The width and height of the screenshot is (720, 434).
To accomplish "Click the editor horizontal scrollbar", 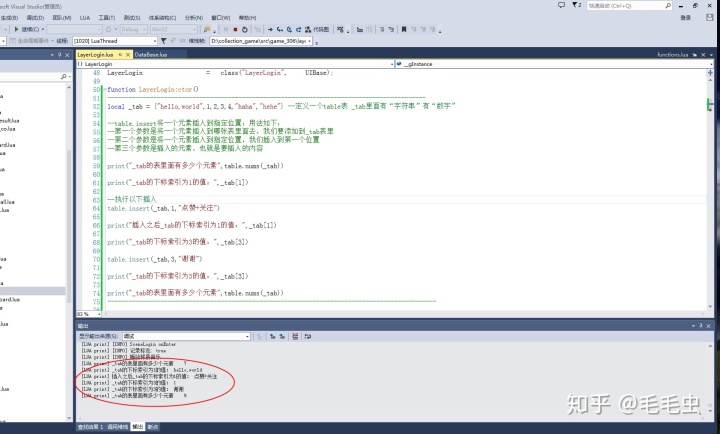I will pos(403,314).
